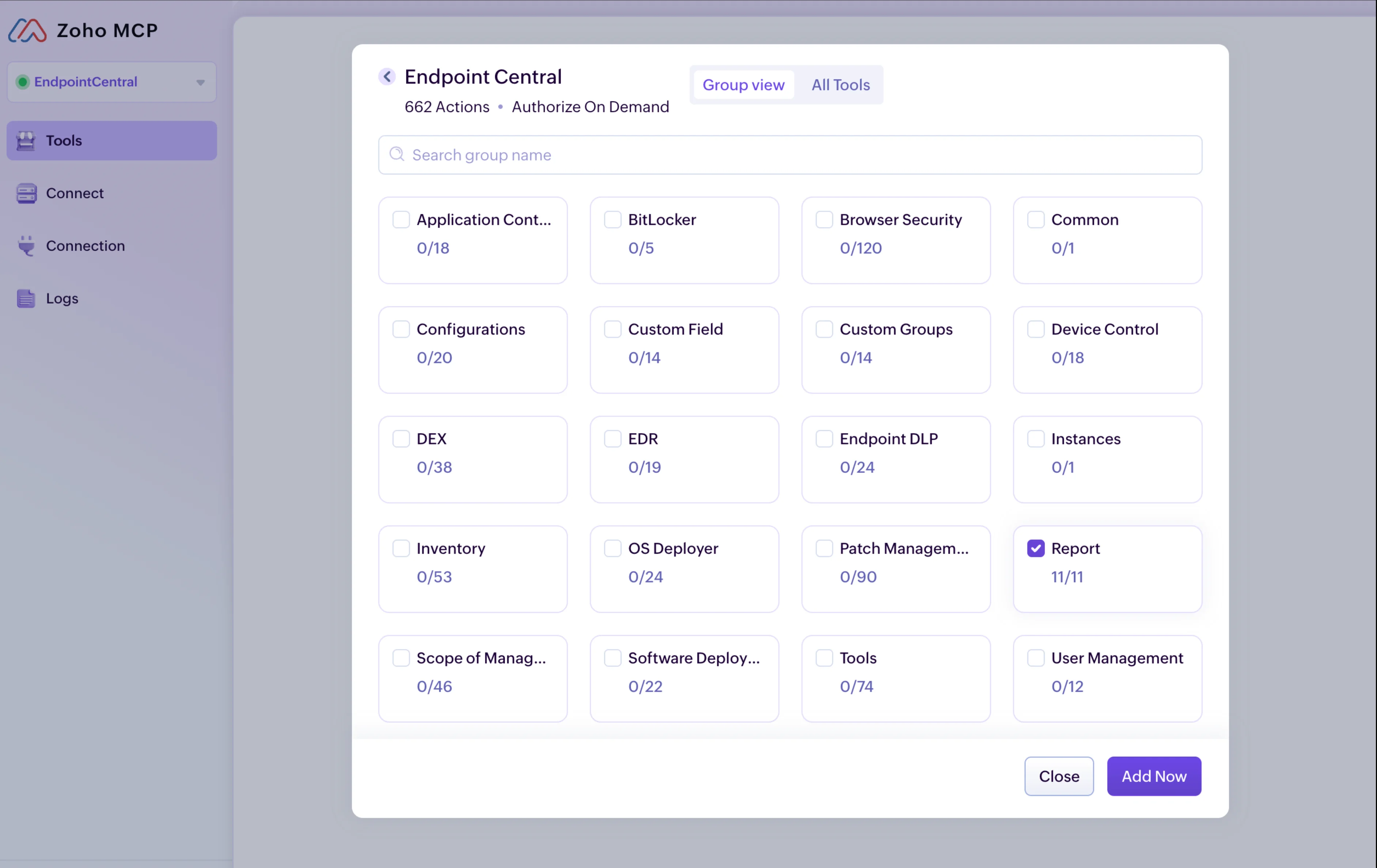
Task: Select the Common group checkbox
Action: (1036, 220)
